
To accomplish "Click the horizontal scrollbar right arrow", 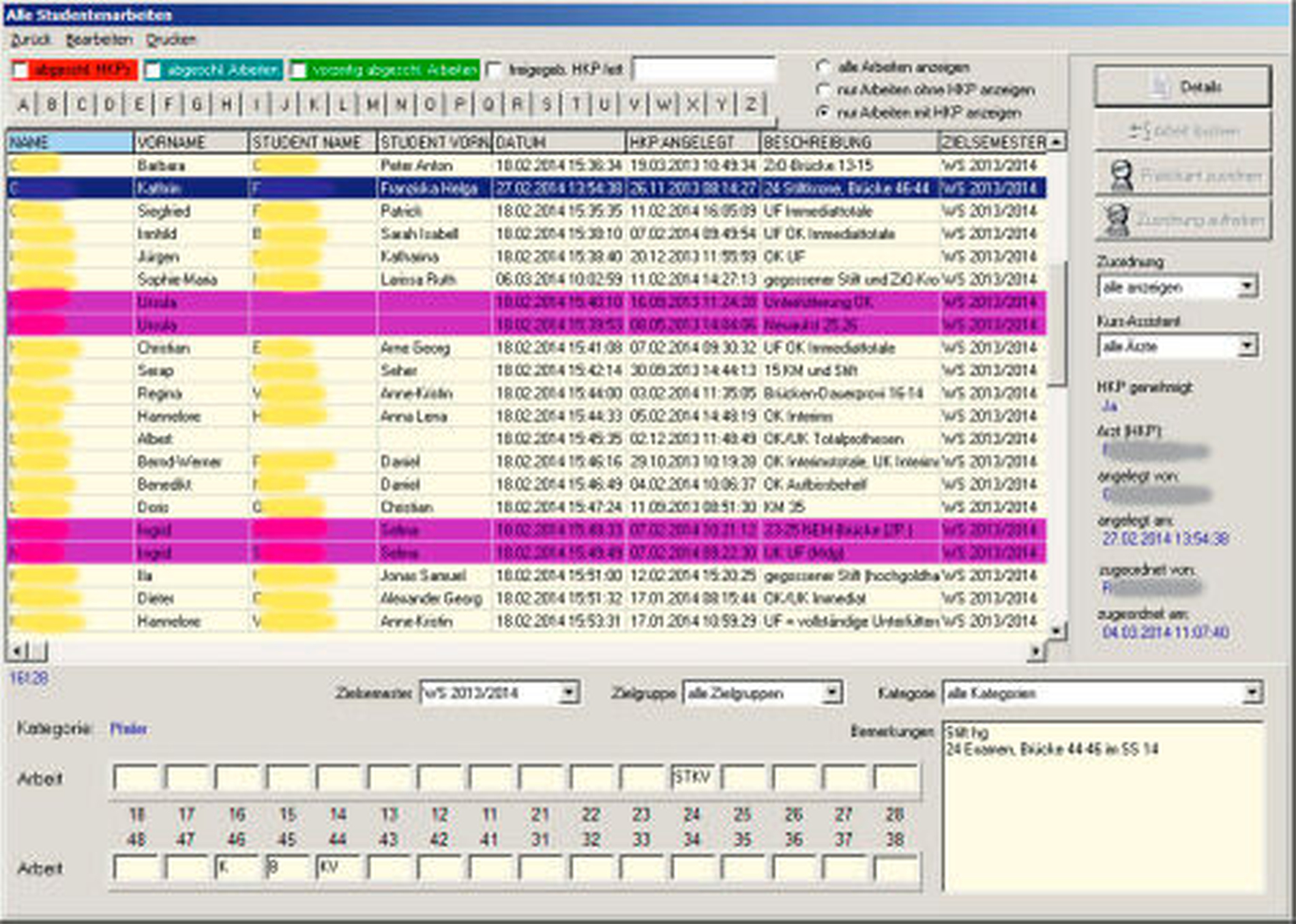I will [1035, 652].
